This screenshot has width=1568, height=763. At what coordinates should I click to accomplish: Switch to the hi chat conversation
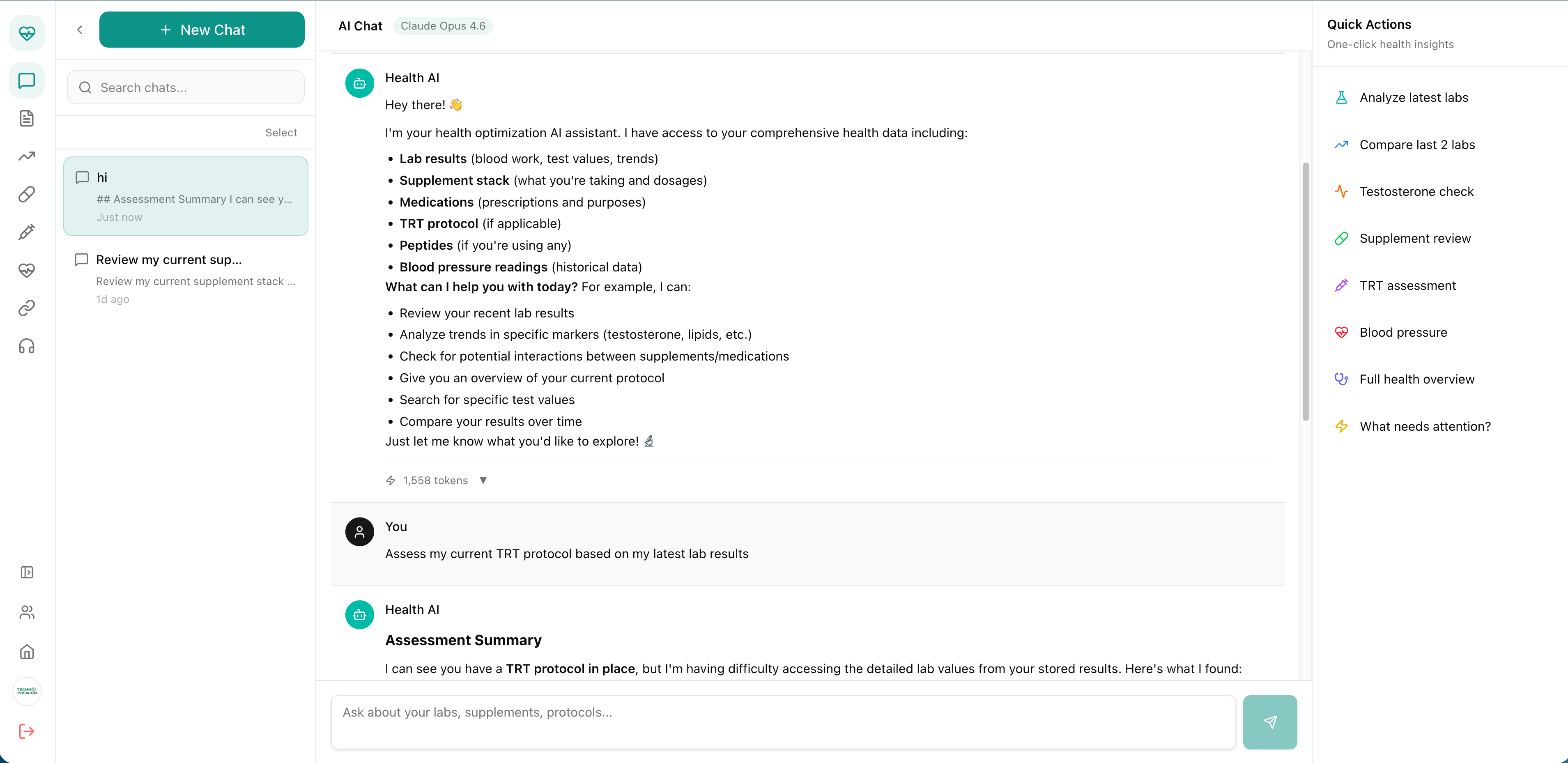pyautogui.click(x=186, y=196)
